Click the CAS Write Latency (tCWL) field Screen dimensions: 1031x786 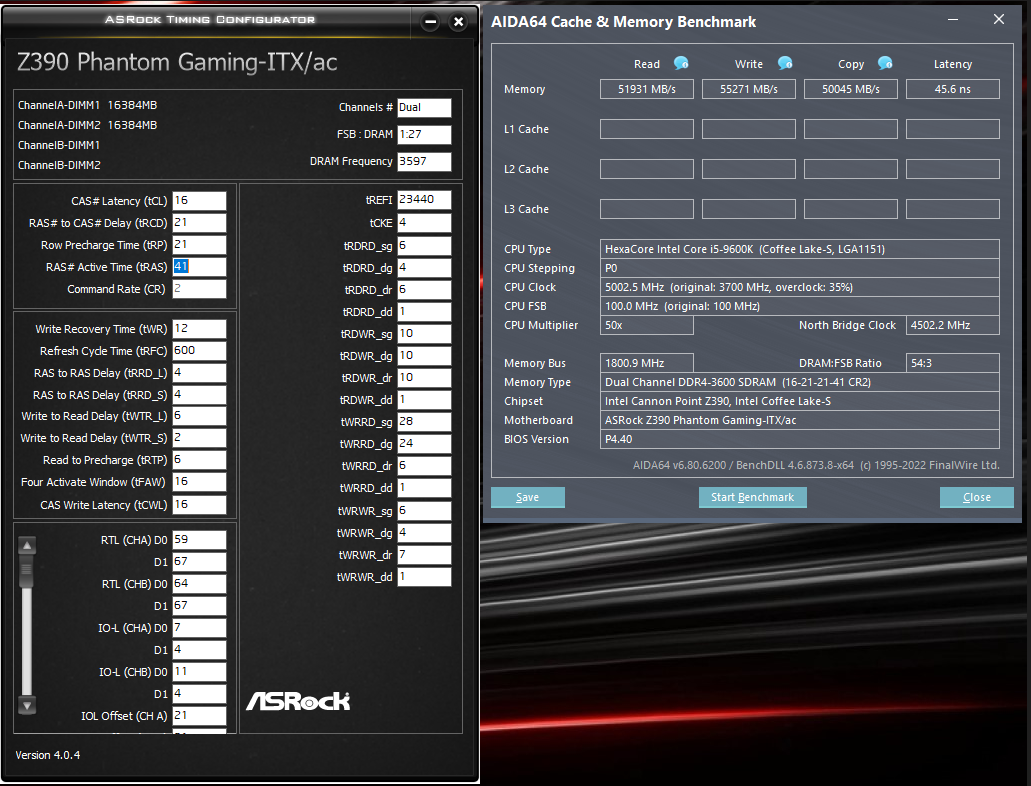[x=199, y=504]
